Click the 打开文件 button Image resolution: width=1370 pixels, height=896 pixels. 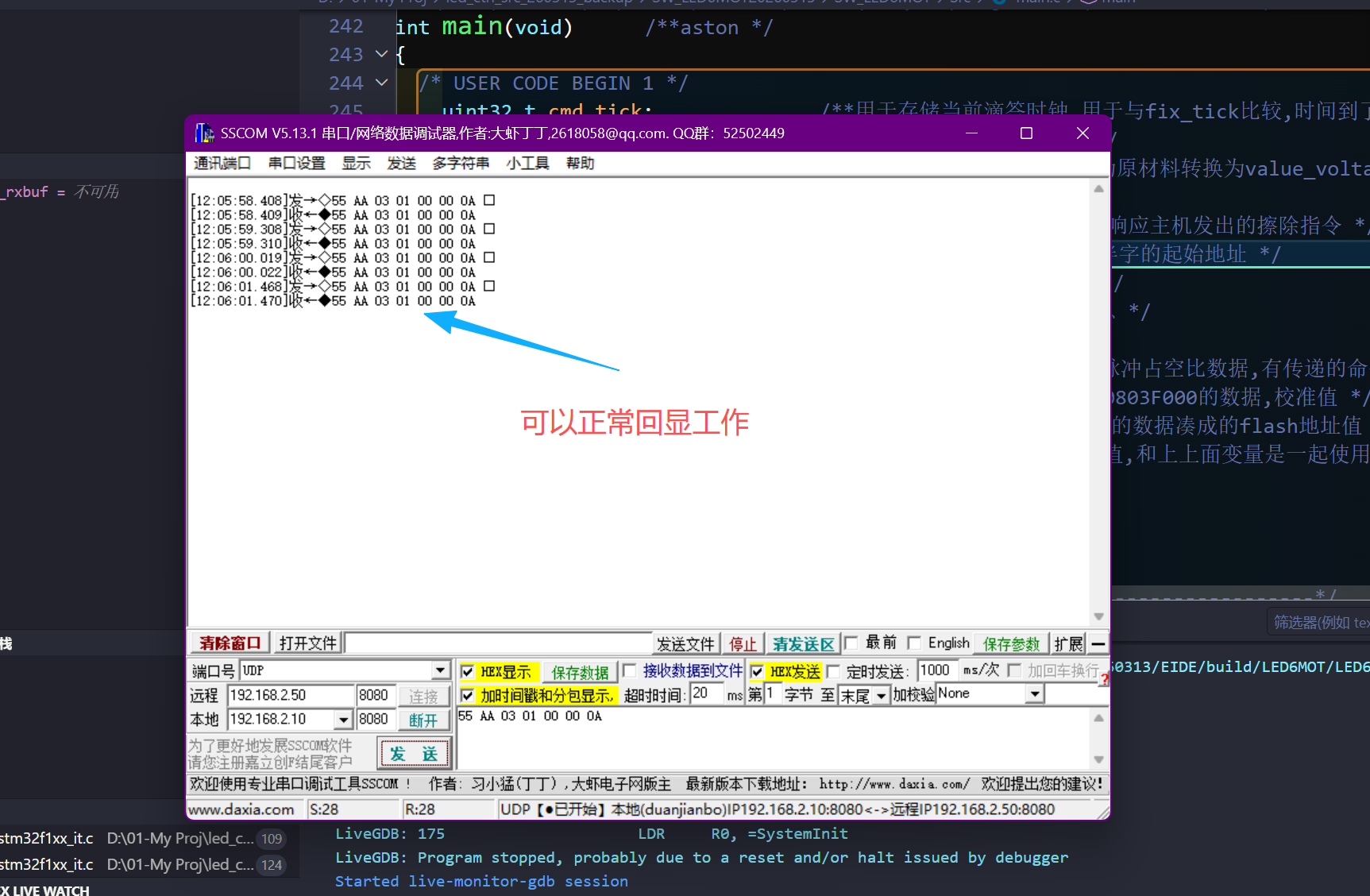[x=308, y=643]
